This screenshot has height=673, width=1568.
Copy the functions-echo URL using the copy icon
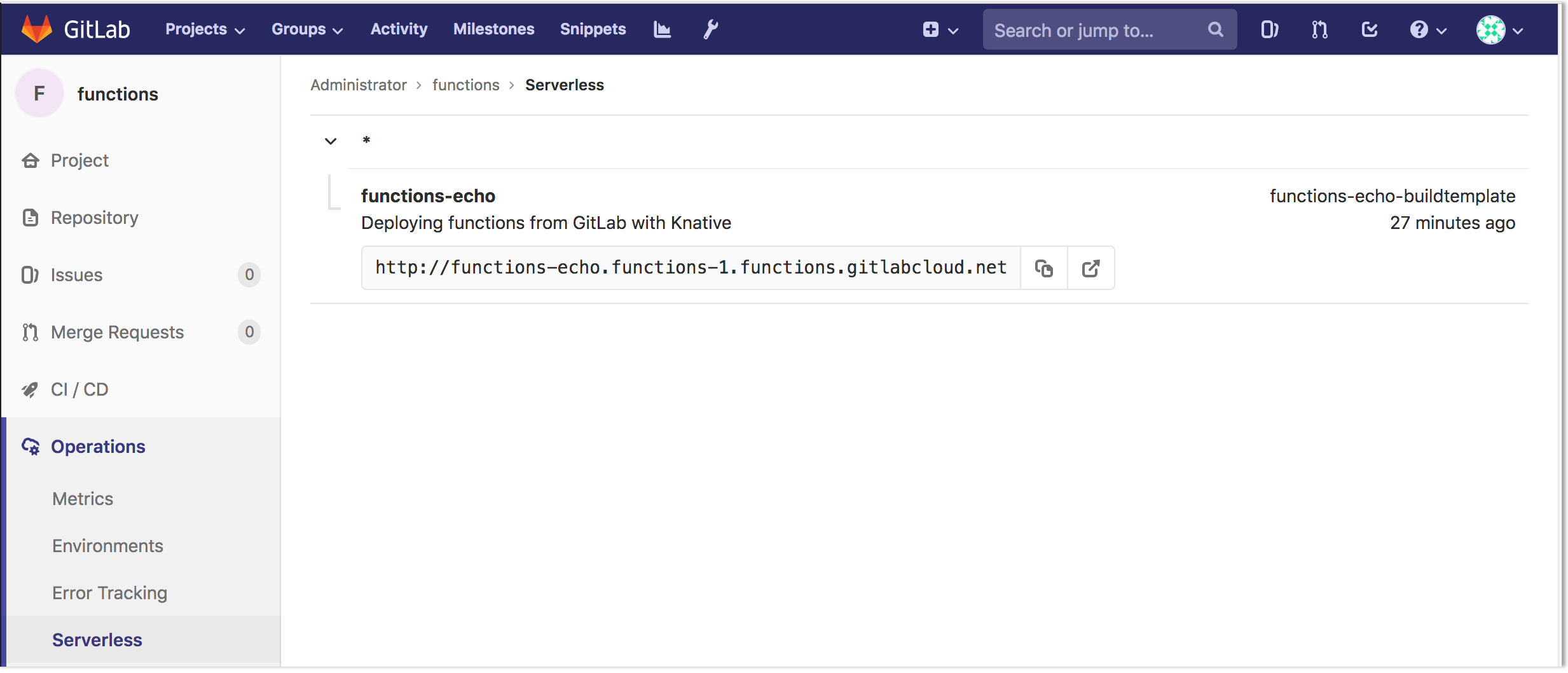tap(1043, 268)
